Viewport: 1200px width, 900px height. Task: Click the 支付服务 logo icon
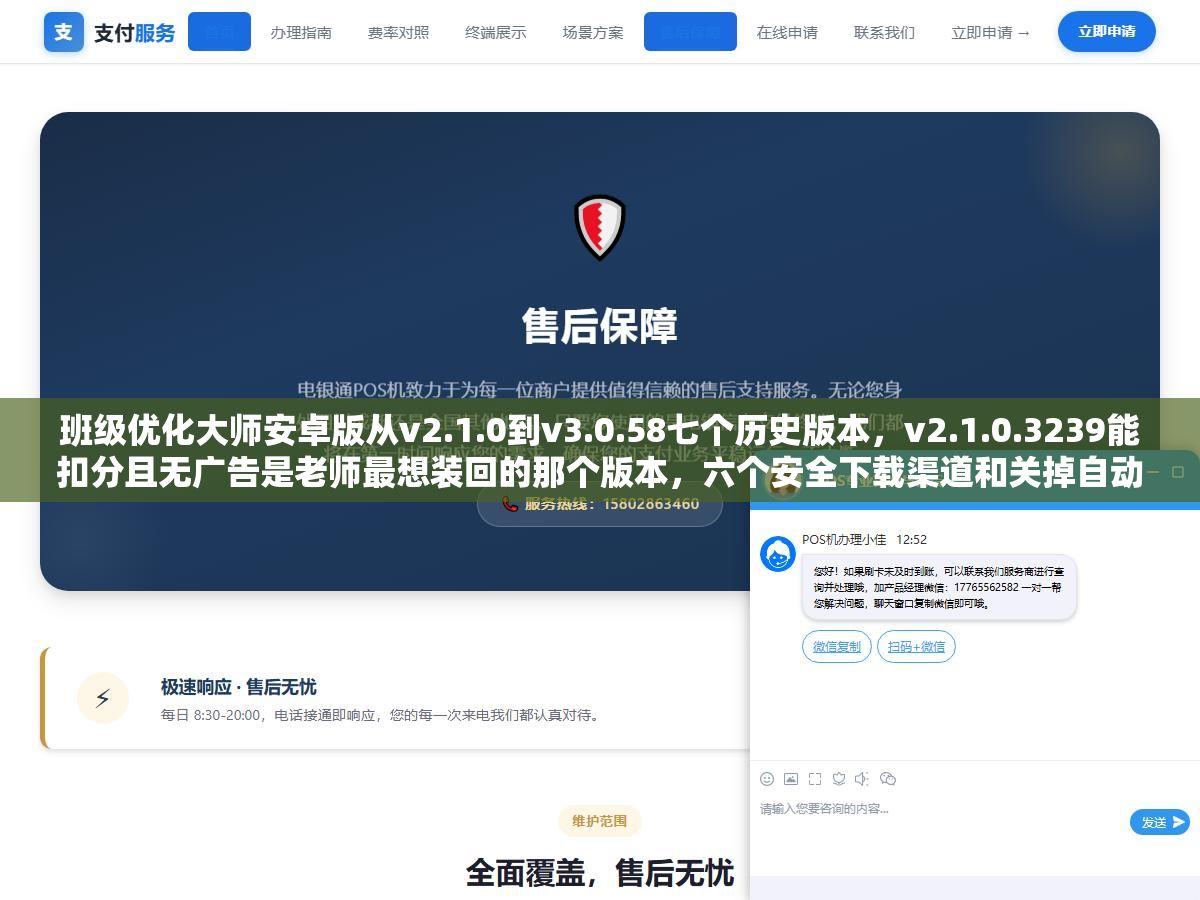coord(64,32)
